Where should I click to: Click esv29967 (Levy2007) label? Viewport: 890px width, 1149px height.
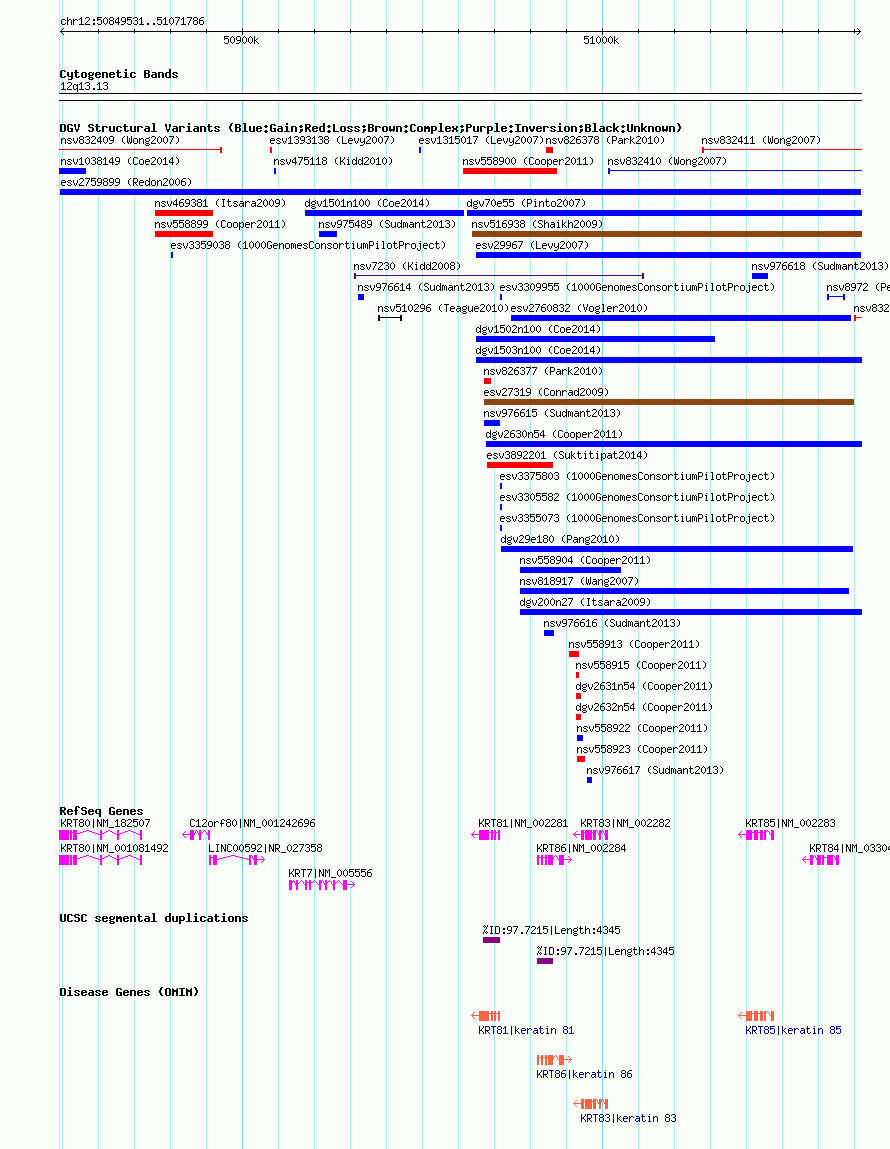[532, 245]
